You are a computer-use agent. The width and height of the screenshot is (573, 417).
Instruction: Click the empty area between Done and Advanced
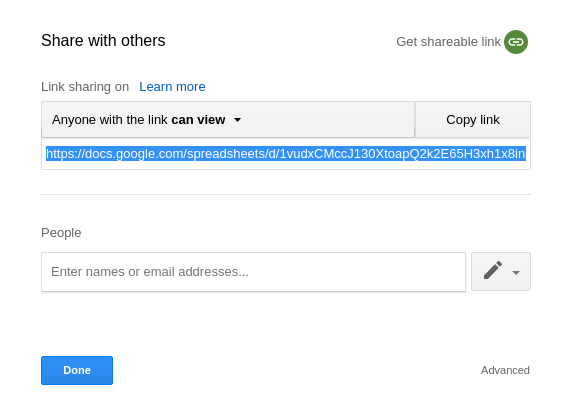coord(296,370)
